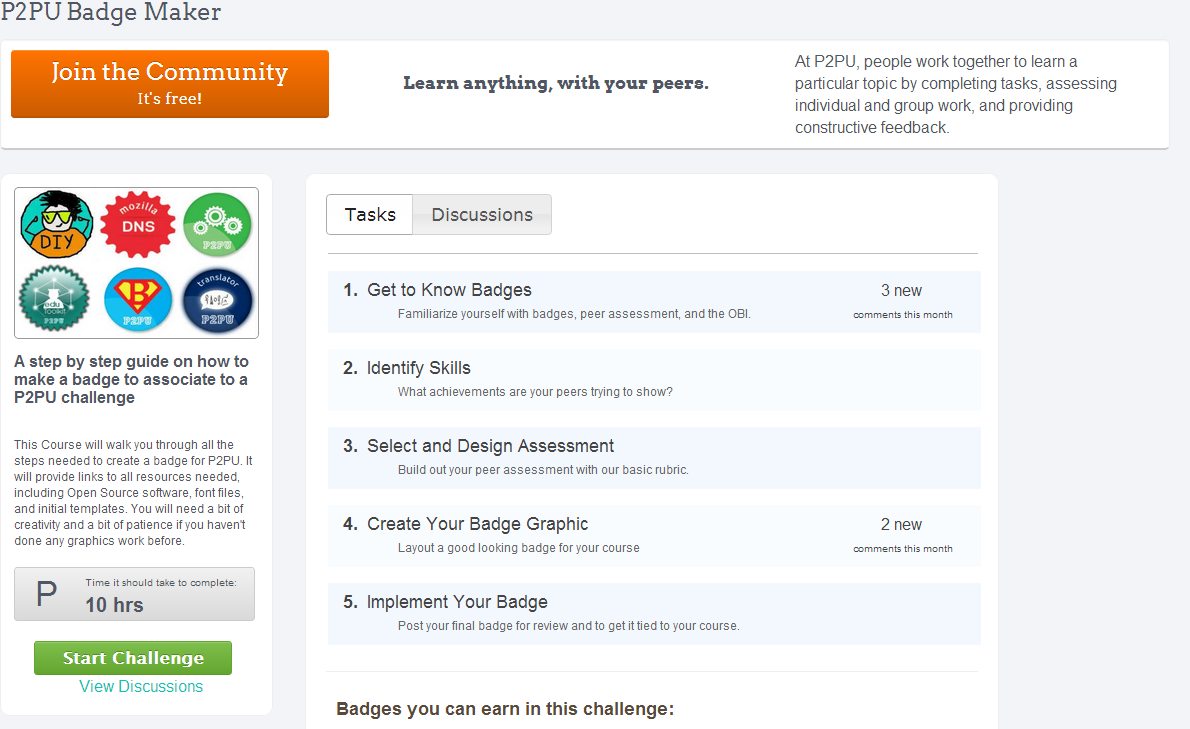Open task 2 Identify Skills
1190x729 pixels.
418,368
